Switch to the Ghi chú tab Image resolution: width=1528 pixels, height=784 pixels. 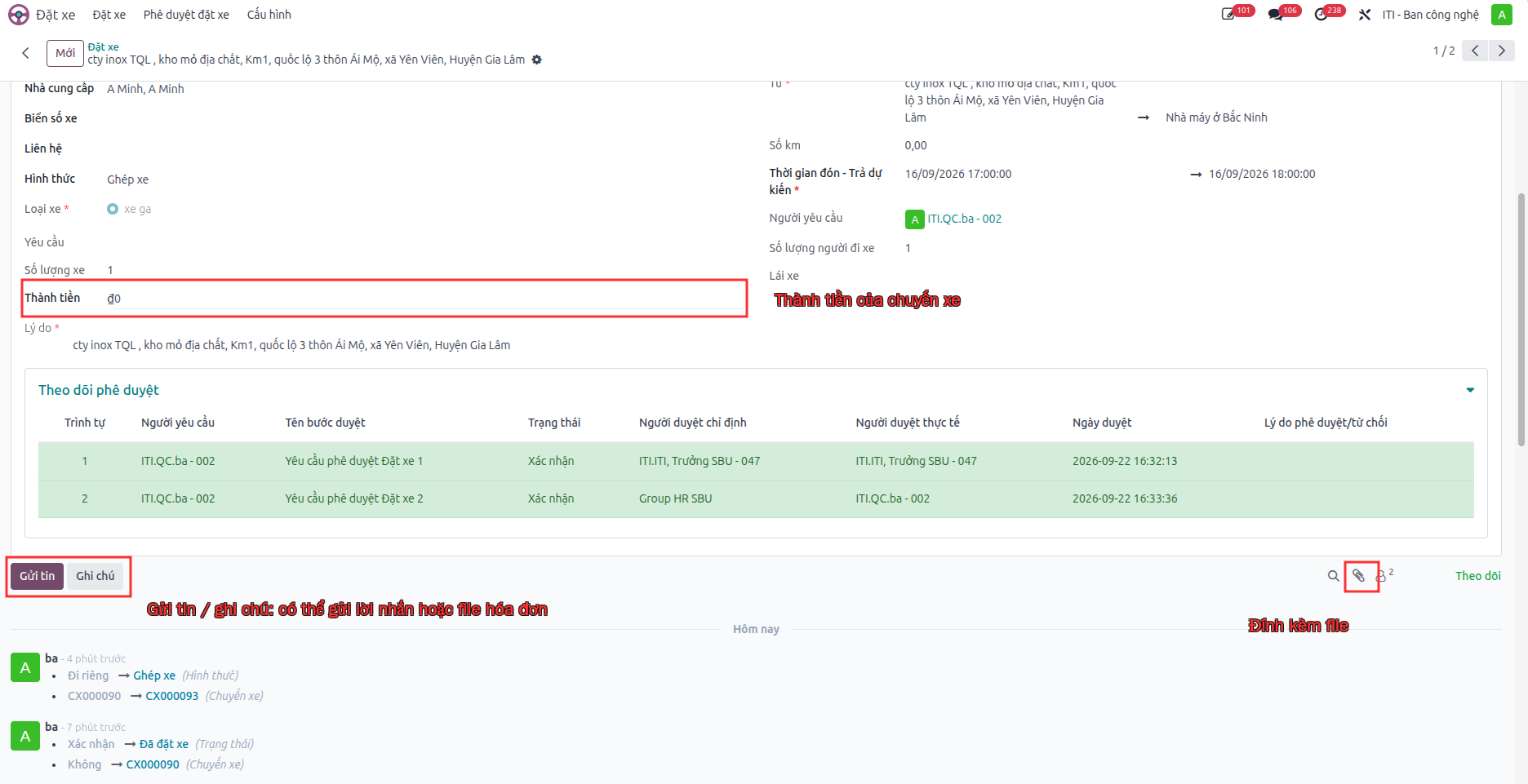pyautogui.click(x=95, y=576)
